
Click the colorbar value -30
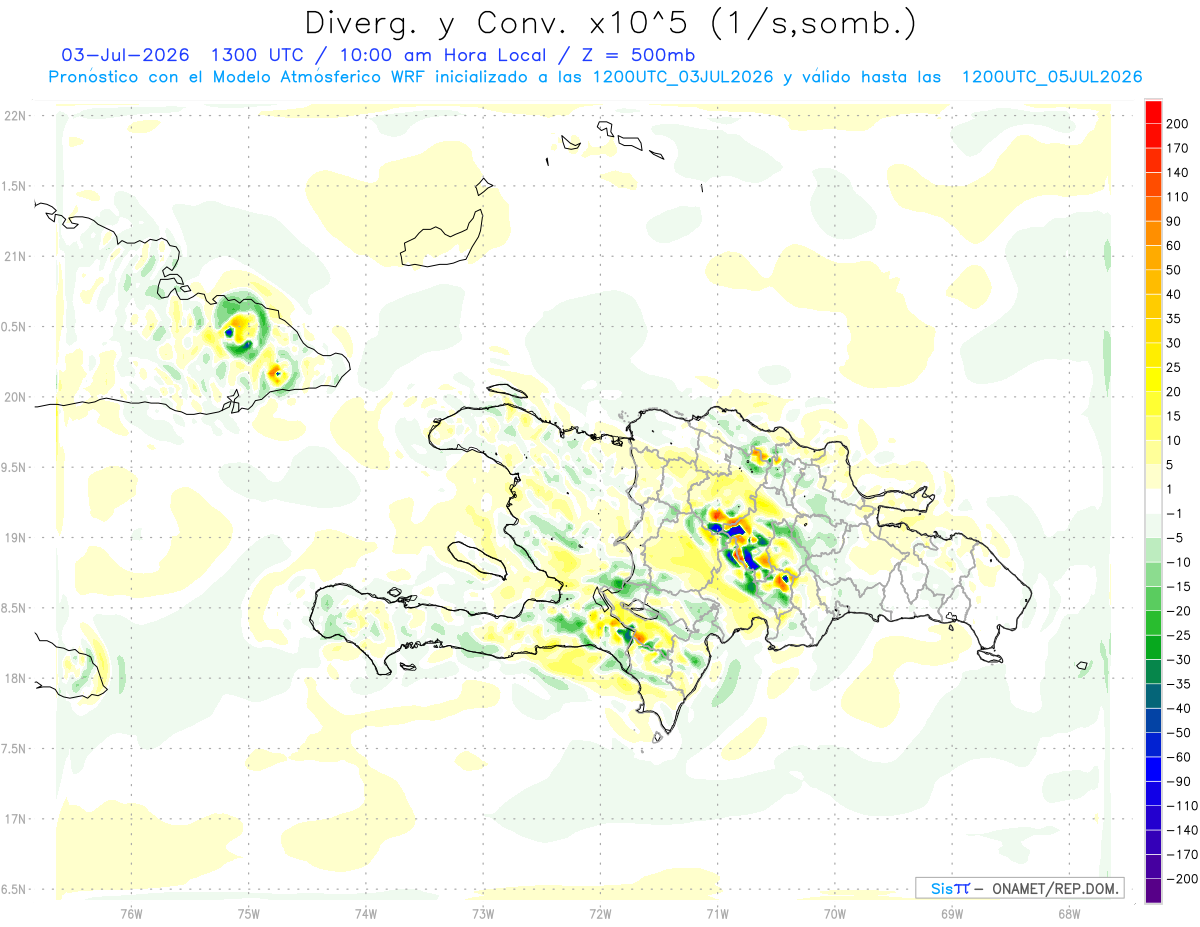1177,659
